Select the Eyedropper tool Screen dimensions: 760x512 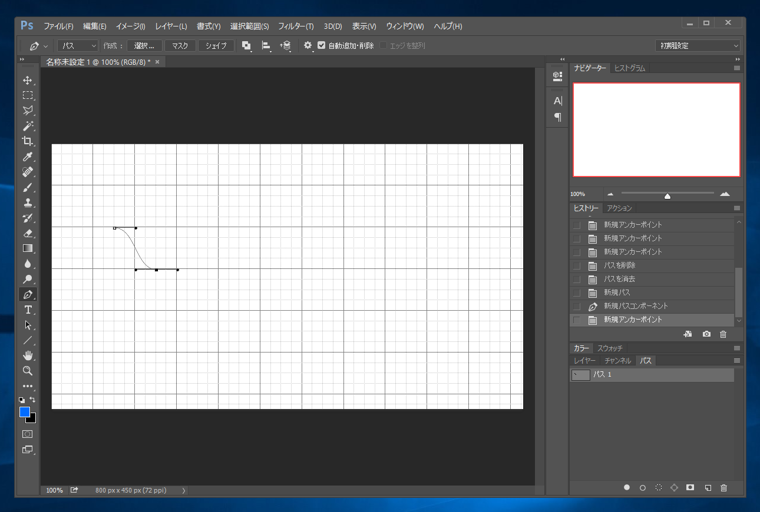[x=28, y=157]
